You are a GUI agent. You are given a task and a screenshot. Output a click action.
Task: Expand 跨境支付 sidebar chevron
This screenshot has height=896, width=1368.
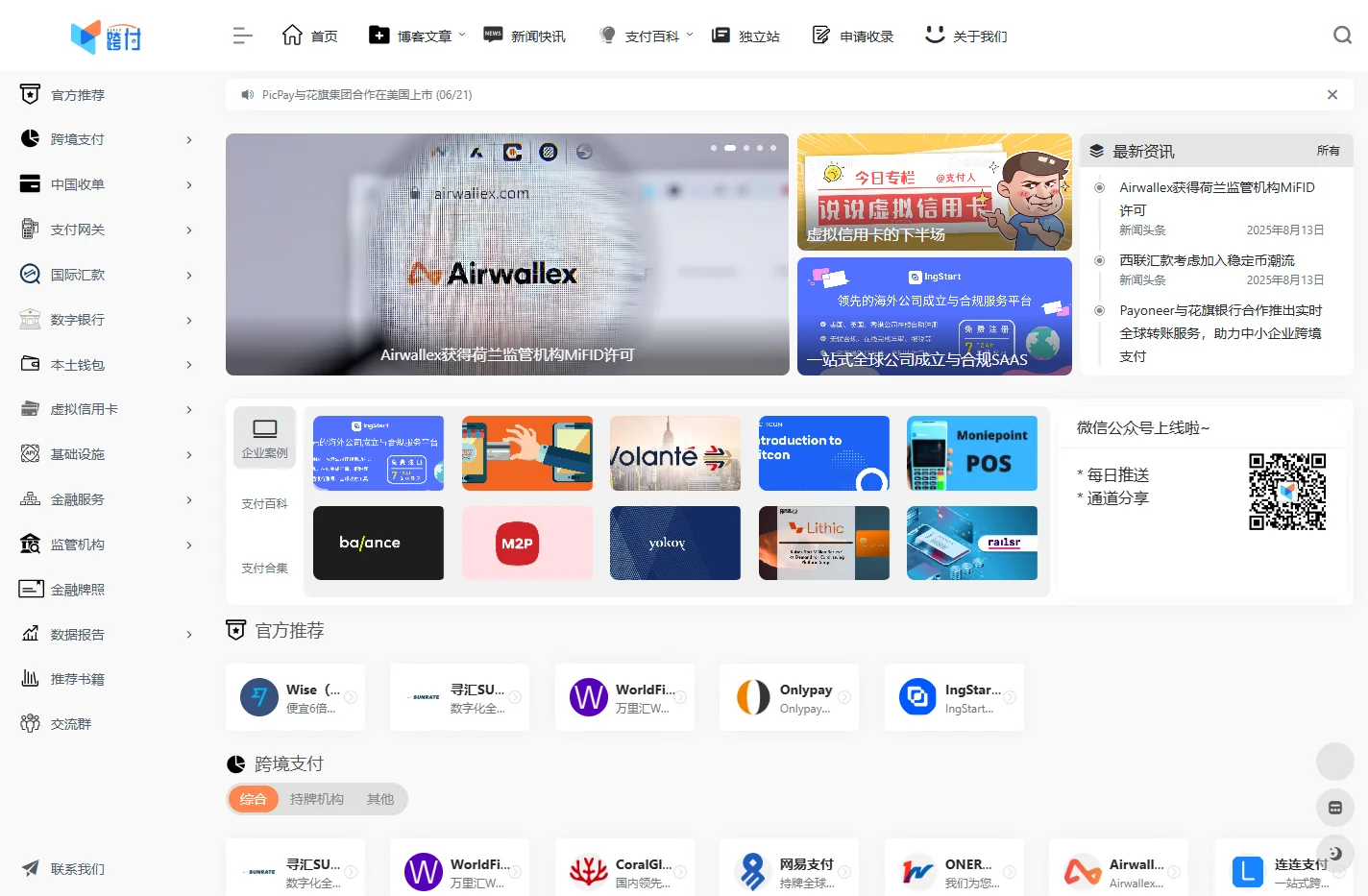coord(189,140)
